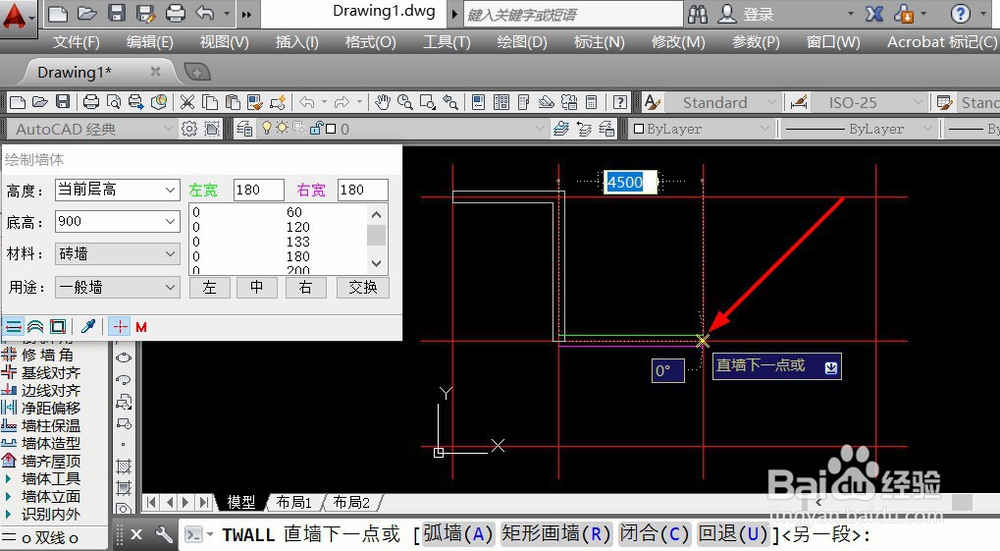The image size is (1000, 551).
Task: Click the Plot (print) icon in standard toolbar
Action: pyautogui.click(x=91, y=102)
